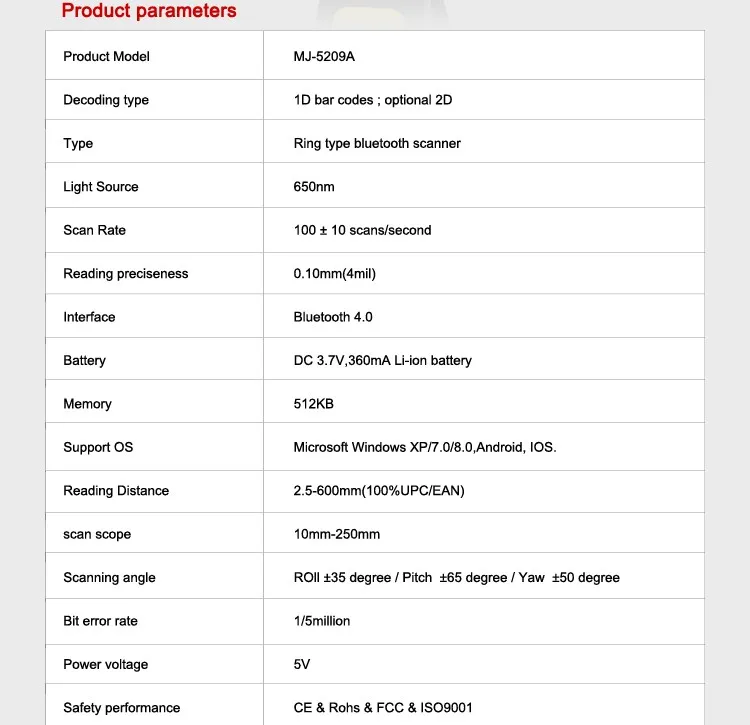Click the 10mm-250mm scan scope value
Image resolution: width=750 pixels, height=725 pixels.
tap(337, 534)
